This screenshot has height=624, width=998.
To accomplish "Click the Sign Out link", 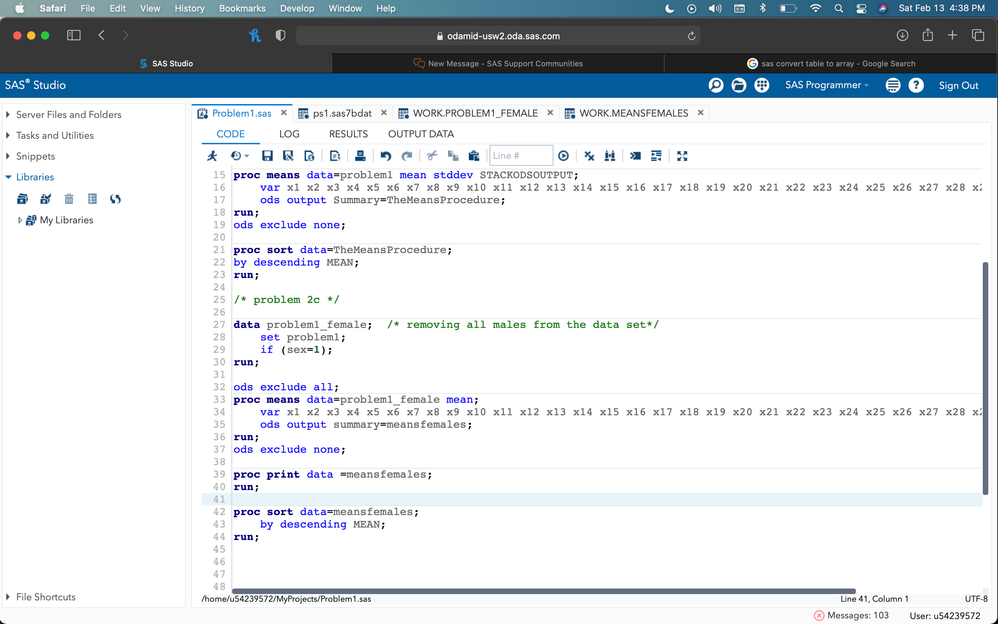I will click(x=958, y=86).
